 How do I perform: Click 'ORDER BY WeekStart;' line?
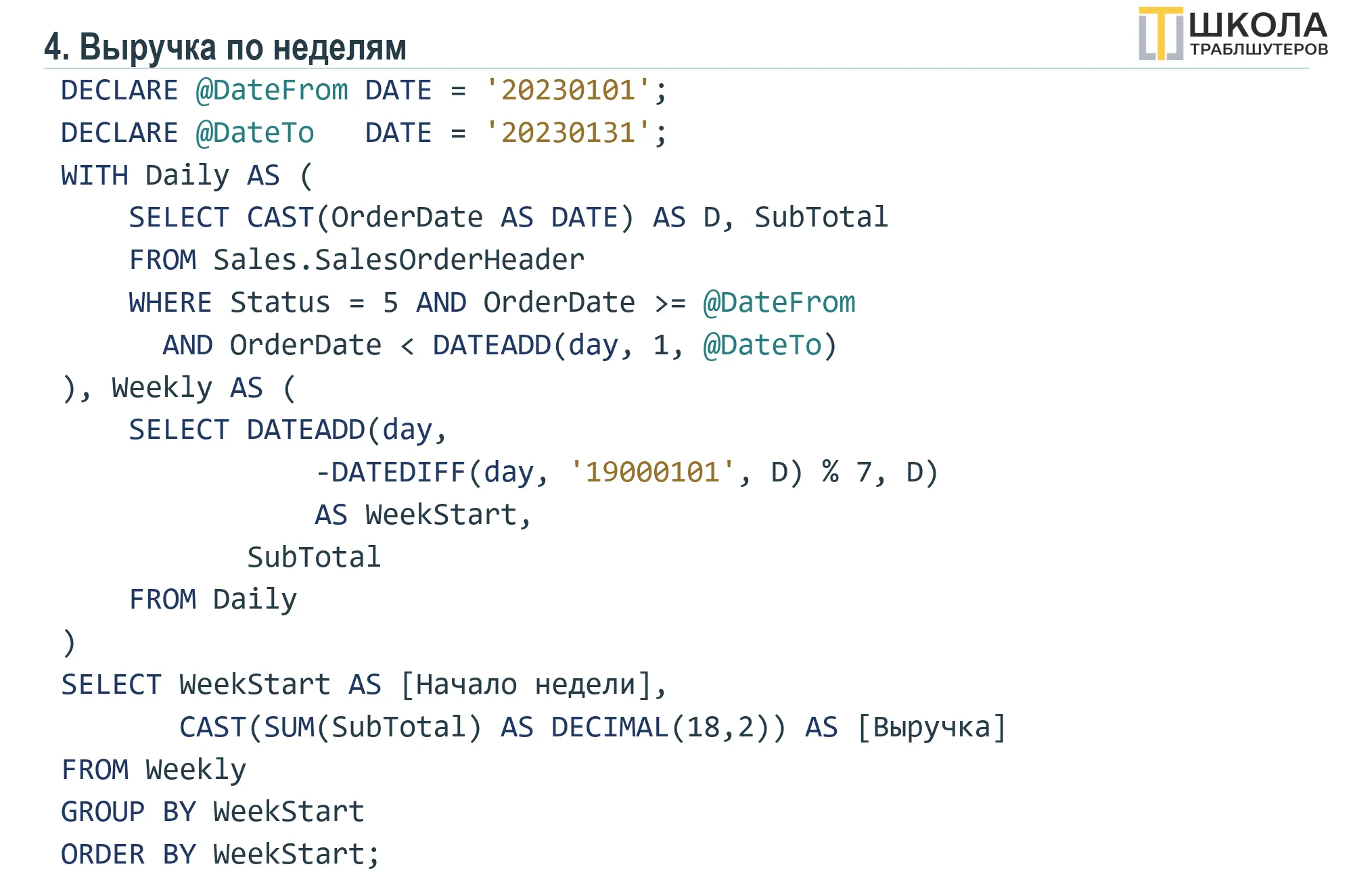coord(221,855)
